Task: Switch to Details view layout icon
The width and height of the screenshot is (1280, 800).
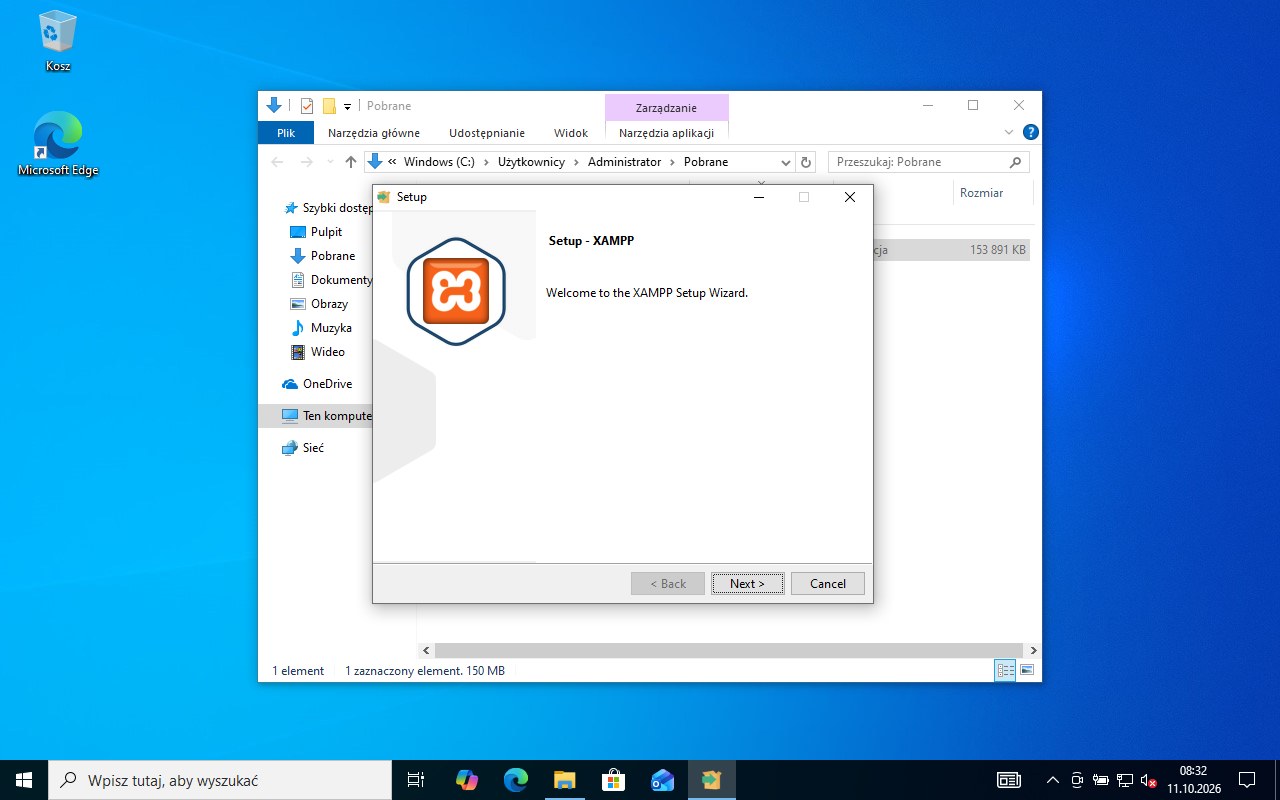Action: [x=1005, y=671]
